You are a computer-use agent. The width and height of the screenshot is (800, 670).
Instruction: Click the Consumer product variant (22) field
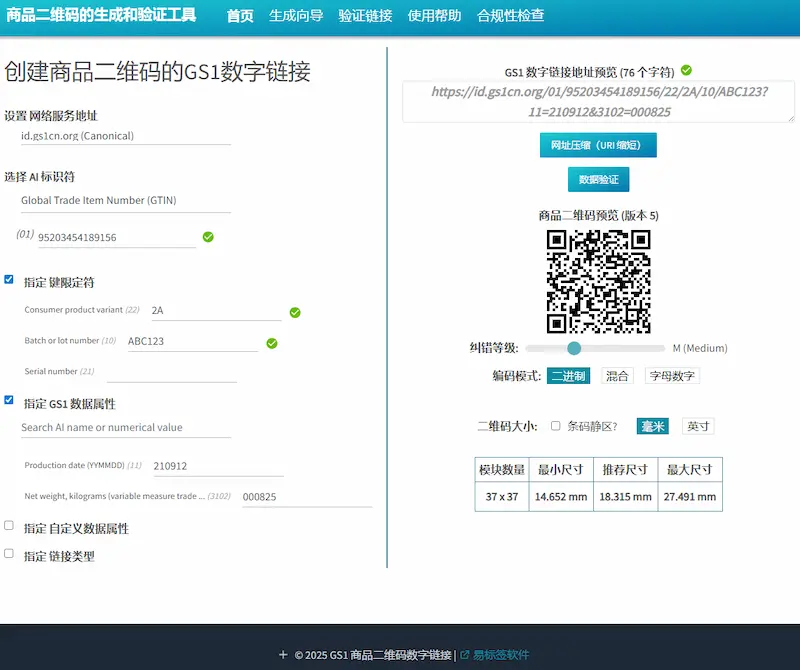click(x=216, y=311)
